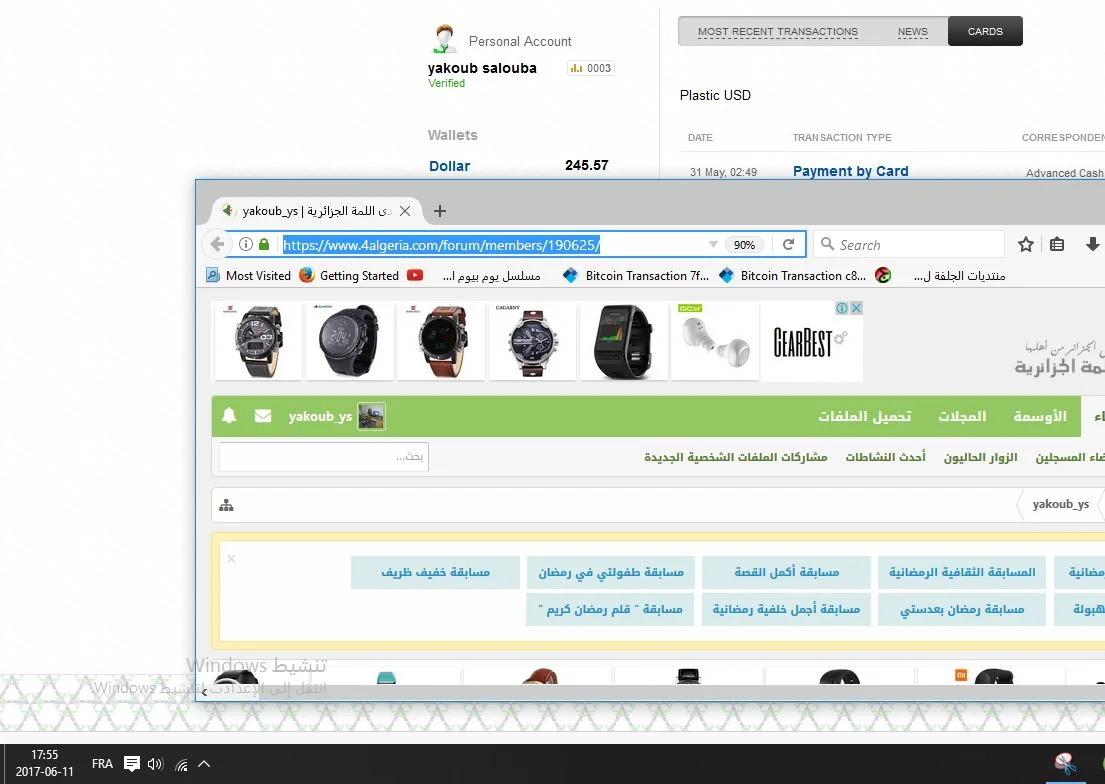
Task: Open the taskbar action center icon
Action: pyautogui.click(x=132, y=764)
